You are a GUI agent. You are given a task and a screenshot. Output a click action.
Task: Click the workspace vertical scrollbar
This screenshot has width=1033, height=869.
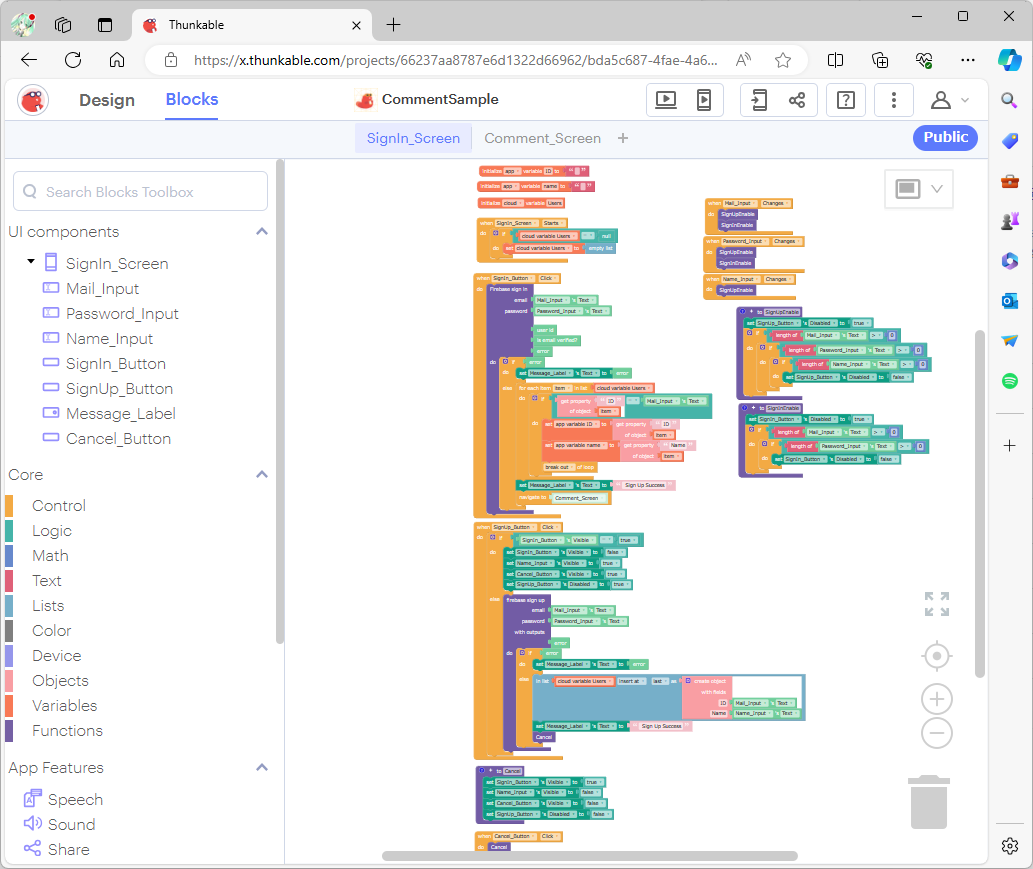tap(980, 504)
